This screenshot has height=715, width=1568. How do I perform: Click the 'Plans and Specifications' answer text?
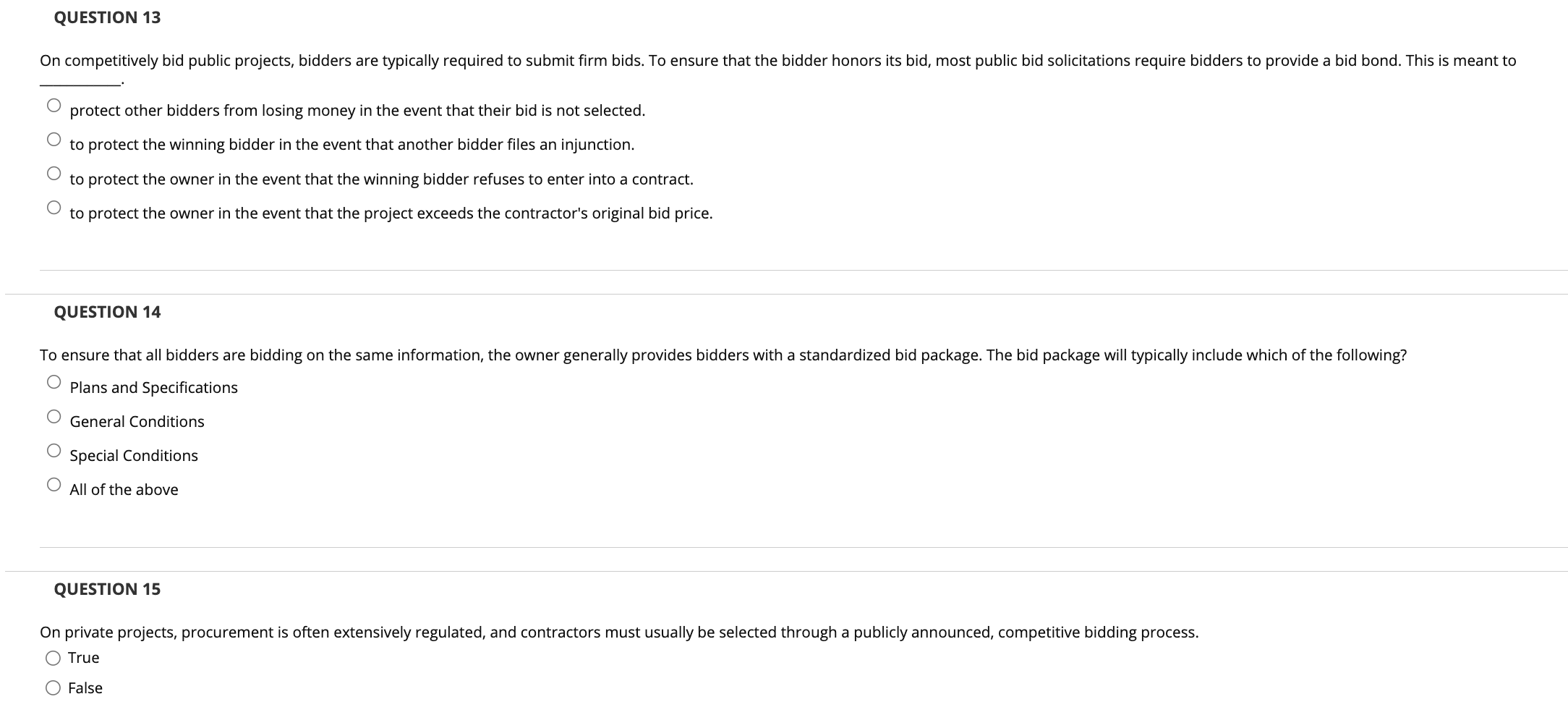pos(153,388)
